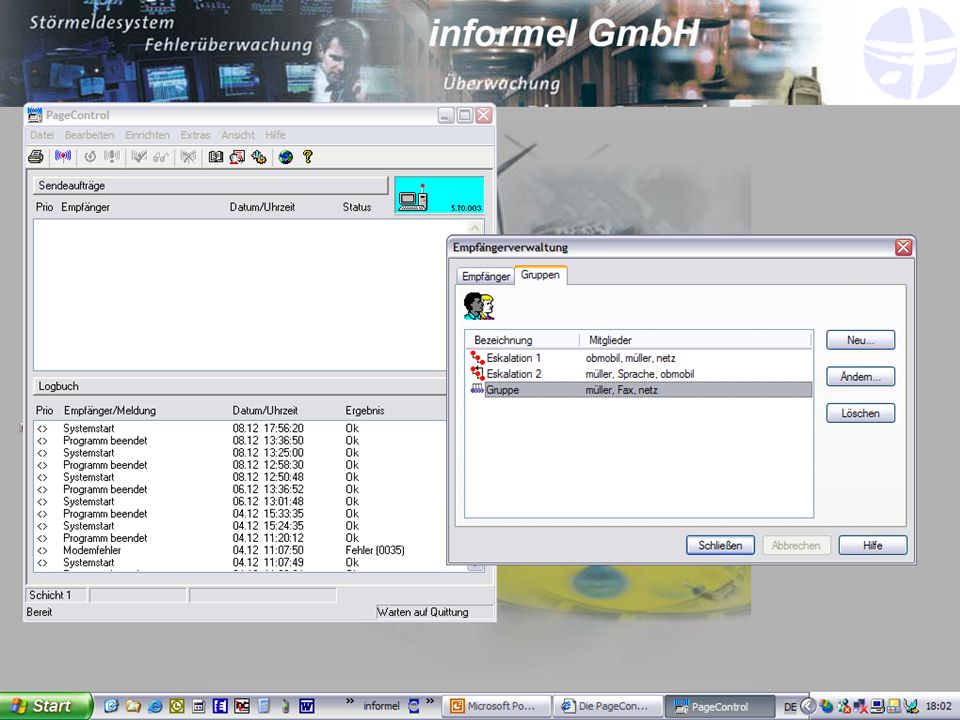The height and width of the screenshot is (720, 960).
Task: Click the PageControl title bar icon
Action: point(35,115)
